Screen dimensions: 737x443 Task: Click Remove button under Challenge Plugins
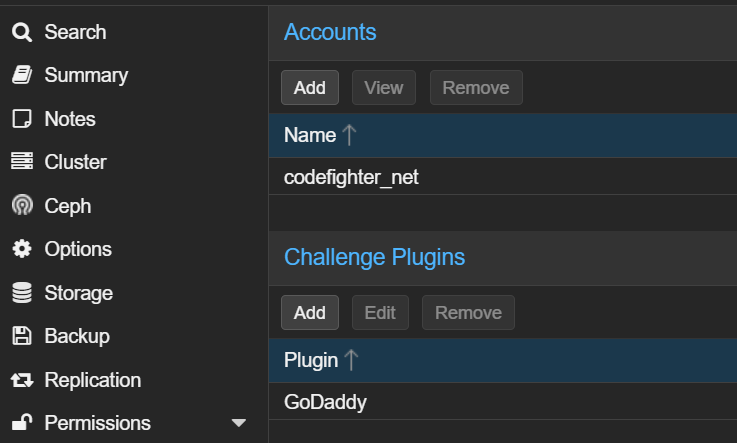pyautogui.click(x=468, y=313)
